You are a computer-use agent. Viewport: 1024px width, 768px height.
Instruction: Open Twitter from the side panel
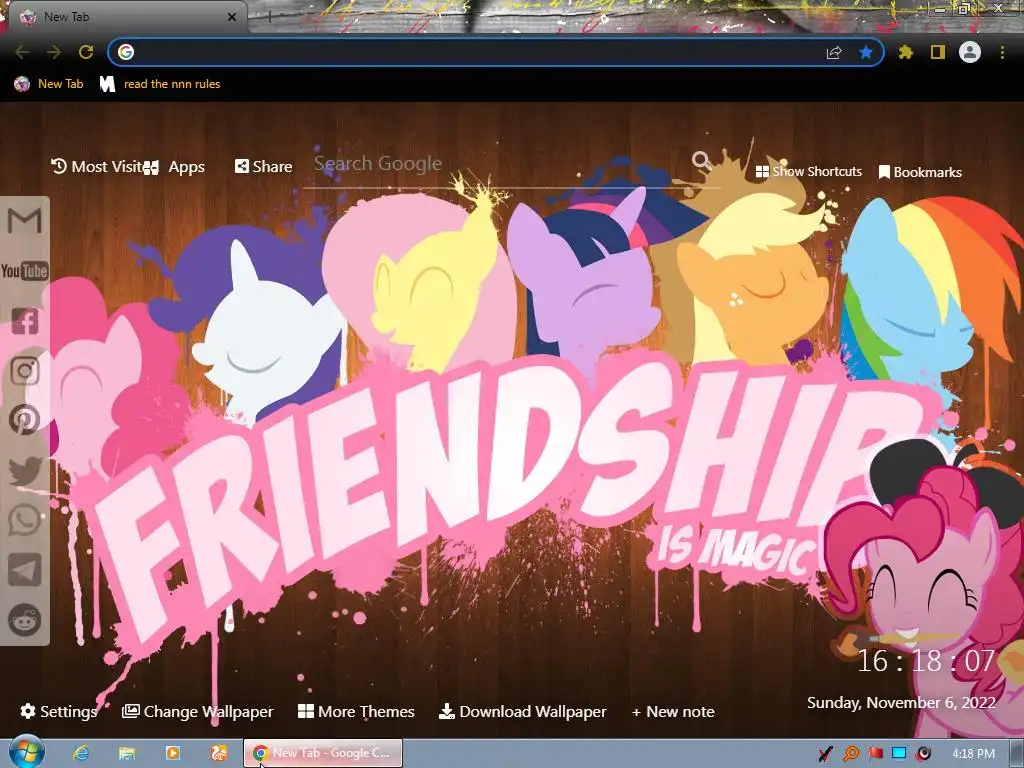[25, 470]
